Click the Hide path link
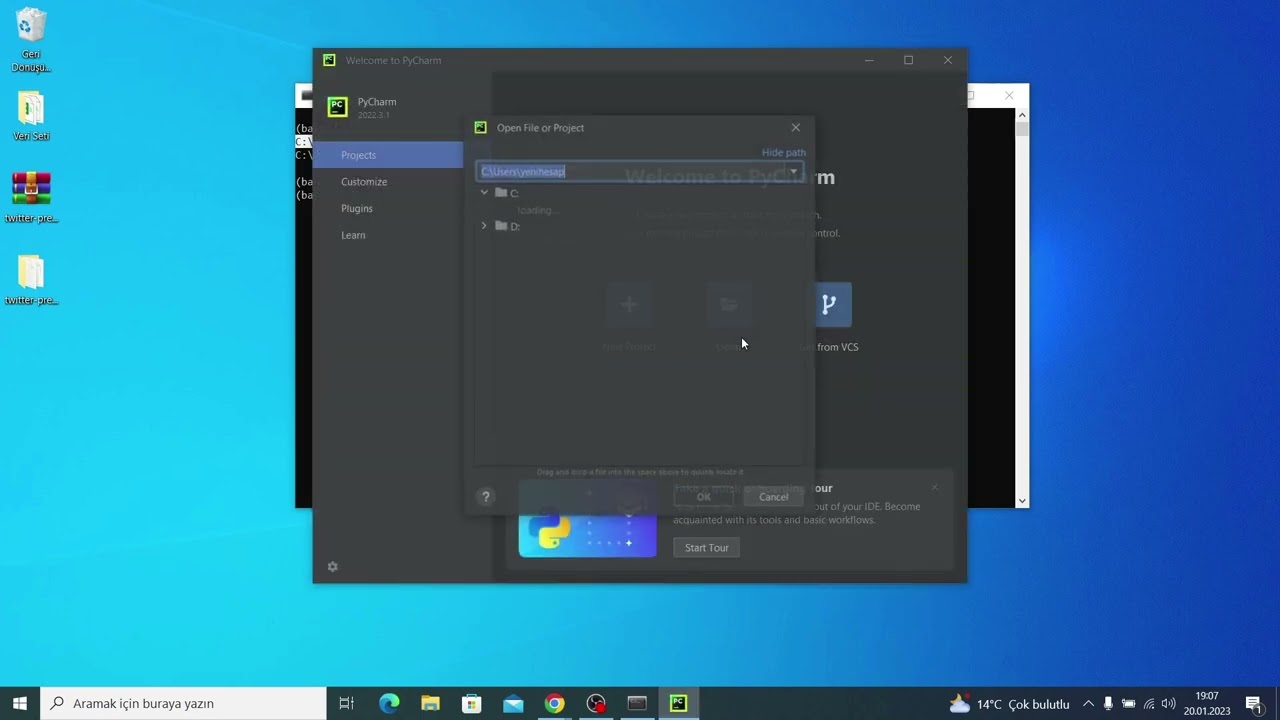The height and width of the screenshot is (720, 1280). (783, 152)
